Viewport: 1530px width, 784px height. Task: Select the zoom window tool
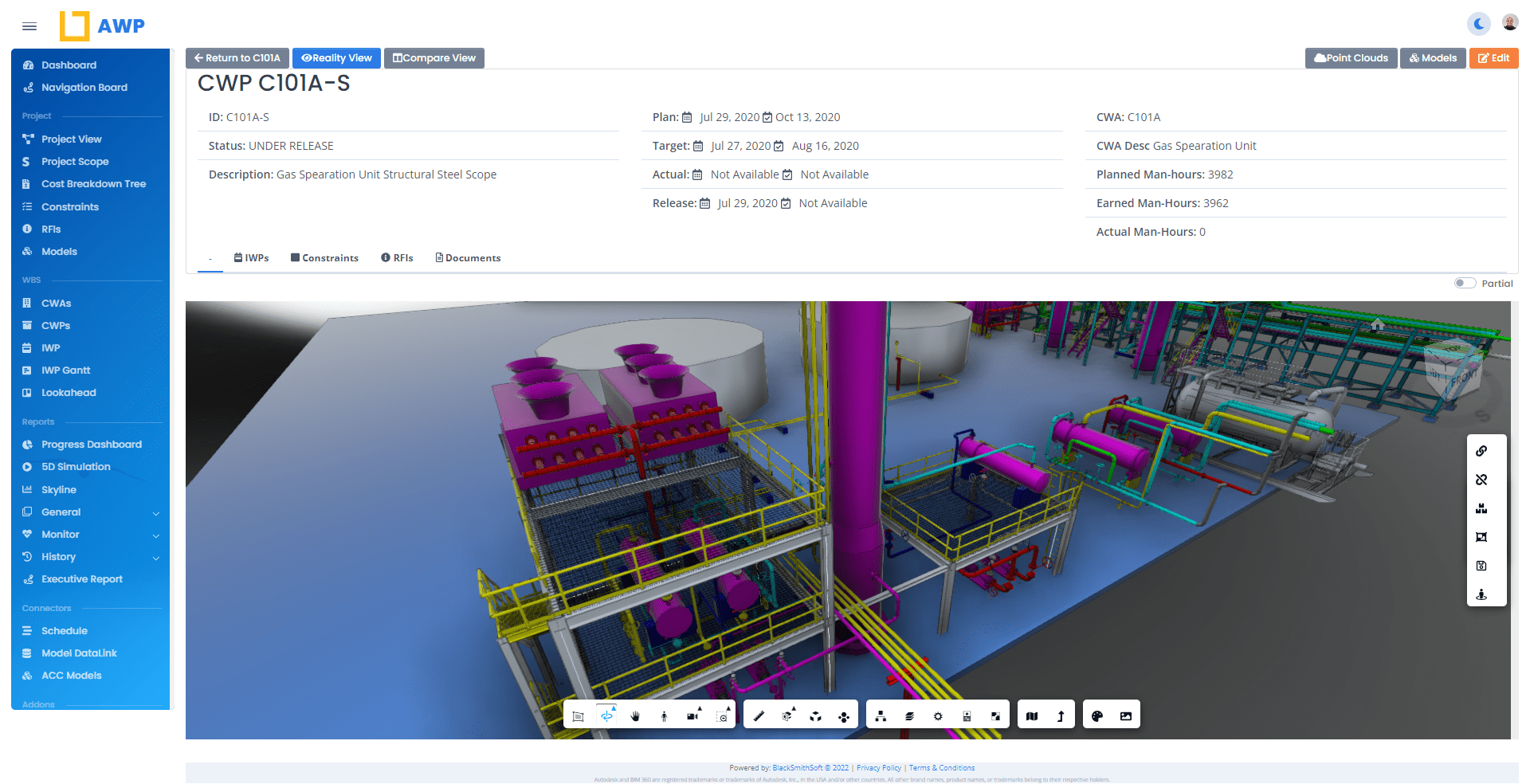(722, 716)
